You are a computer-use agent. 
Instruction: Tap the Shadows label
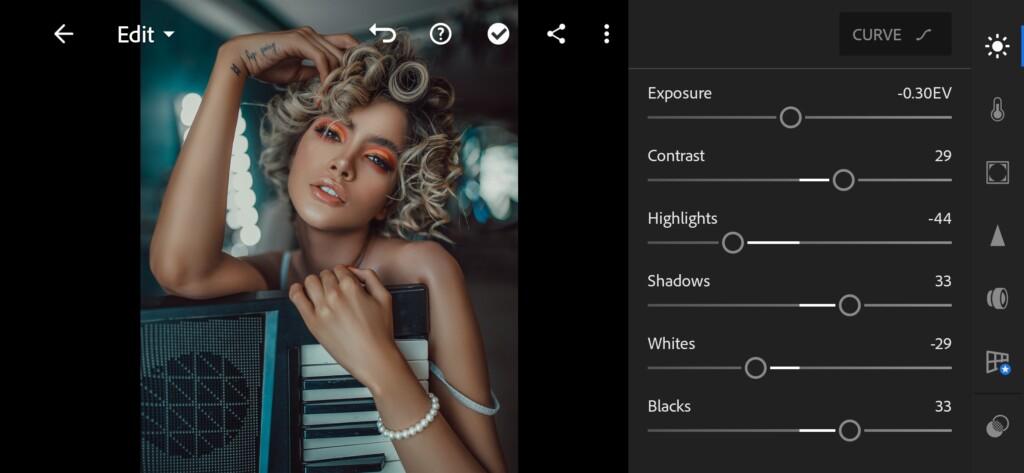[679, 282]
